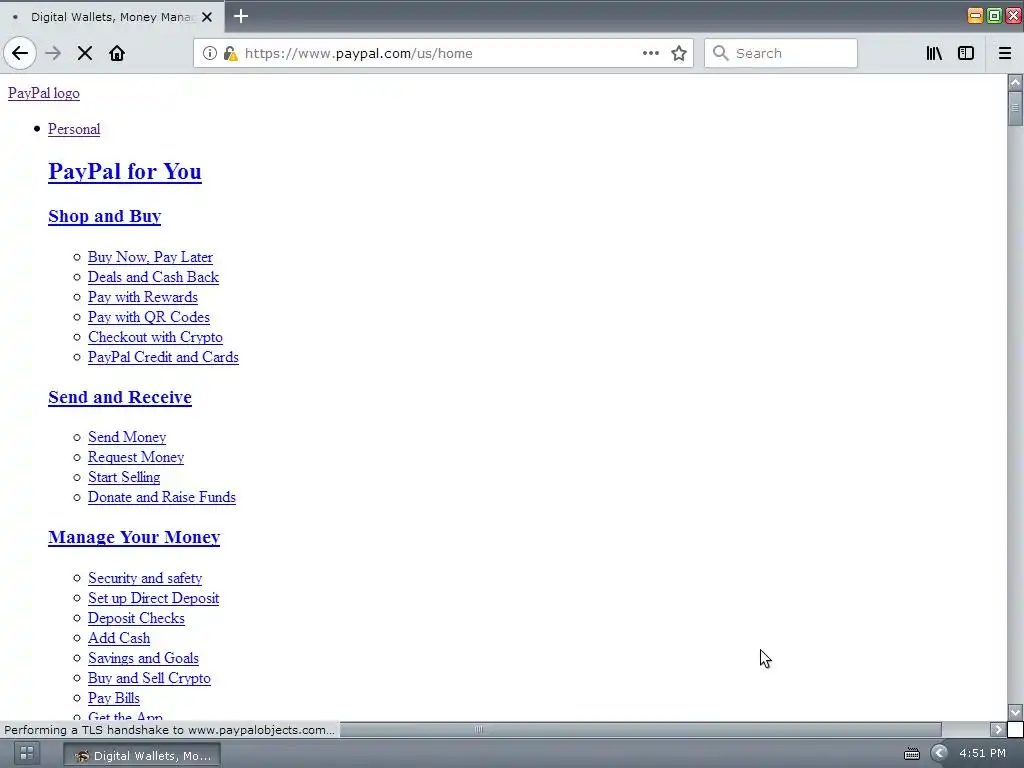Select Digital Wallets taskbar window button
This screenshot has width=1024, height=768.
coord(142,756)
